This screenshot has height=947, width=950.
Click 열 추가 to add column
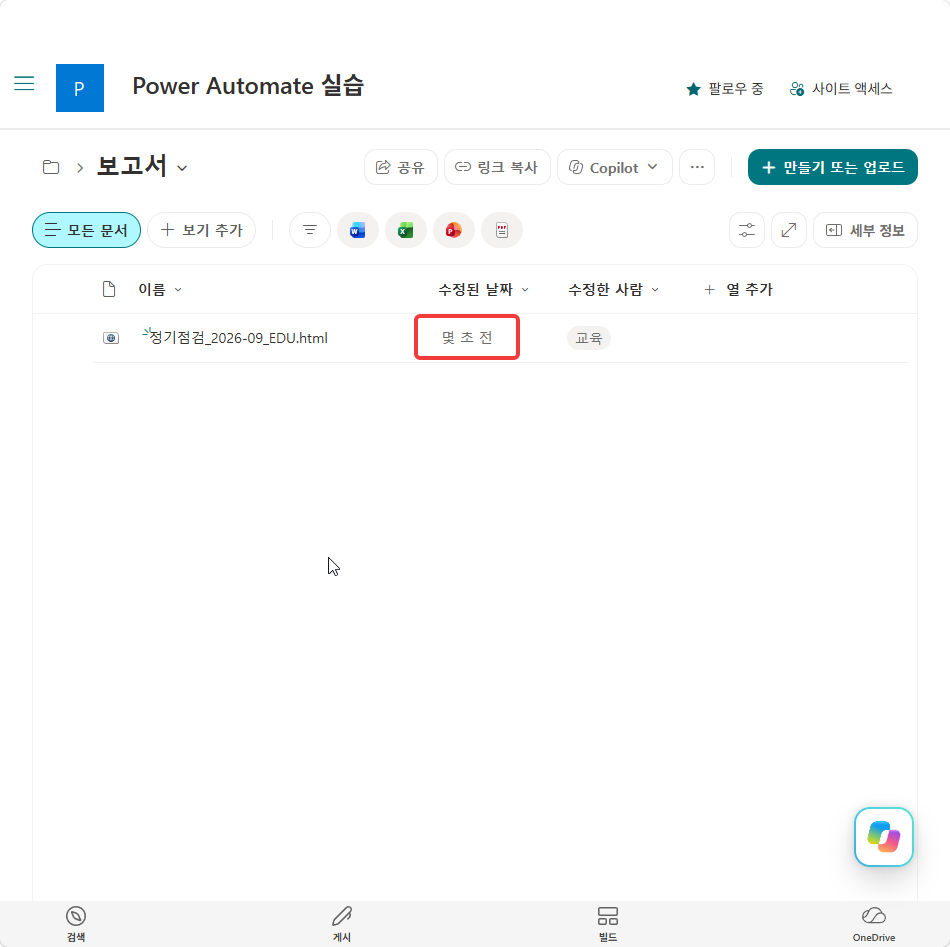739,290
